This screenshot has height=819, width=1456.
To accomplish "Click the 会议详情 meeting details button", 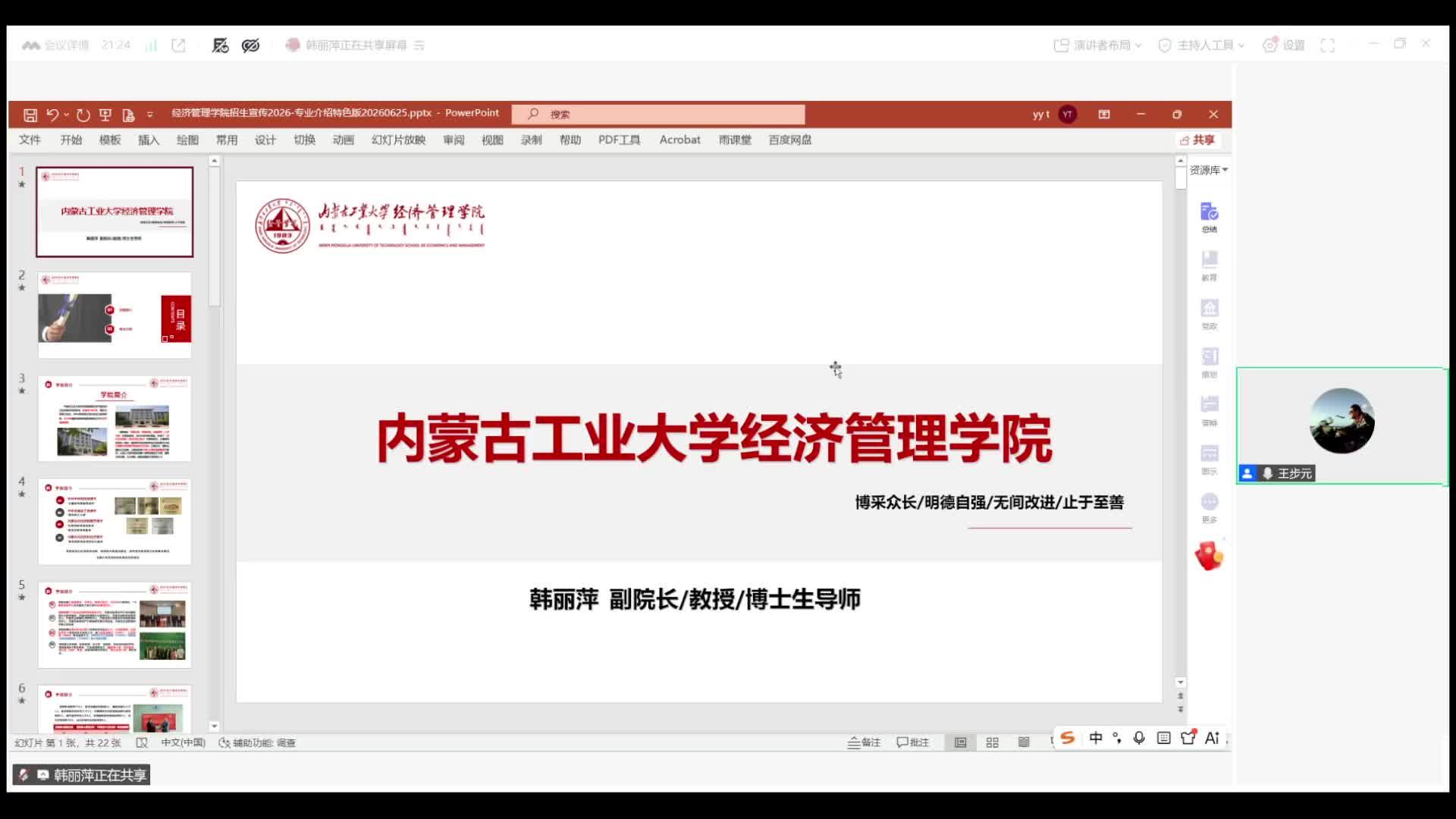I will click(x=55, y=45).
